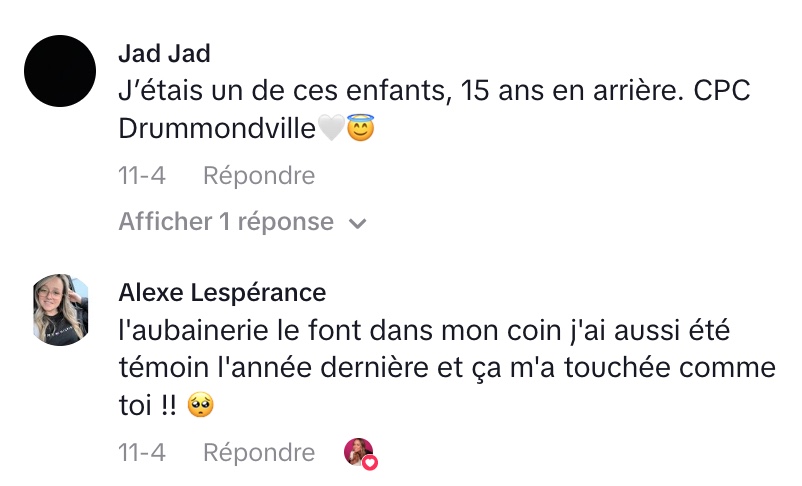This screenshot has height=486, width=802.
Task: Visit the Alexe Lespérance username link
Action: pyautogui.click(x=222, y=292)
